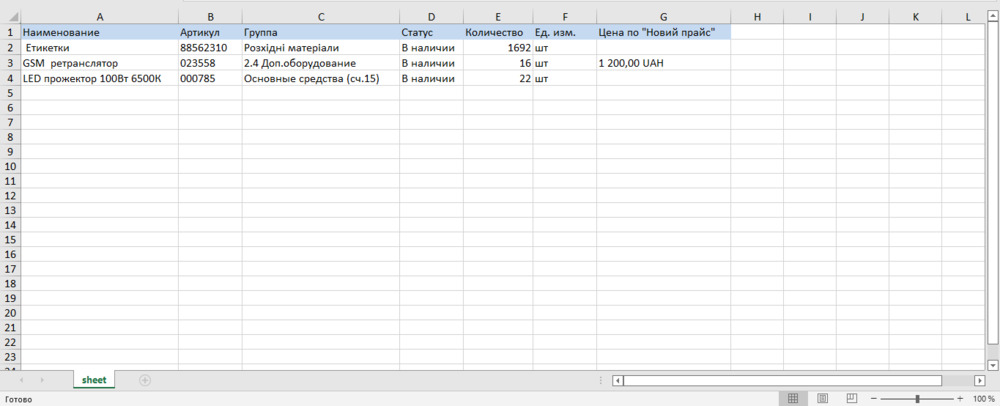Viewport: 1000px width, 406px height.
Task: Click the 100 % zoom level
Action: 984,398
